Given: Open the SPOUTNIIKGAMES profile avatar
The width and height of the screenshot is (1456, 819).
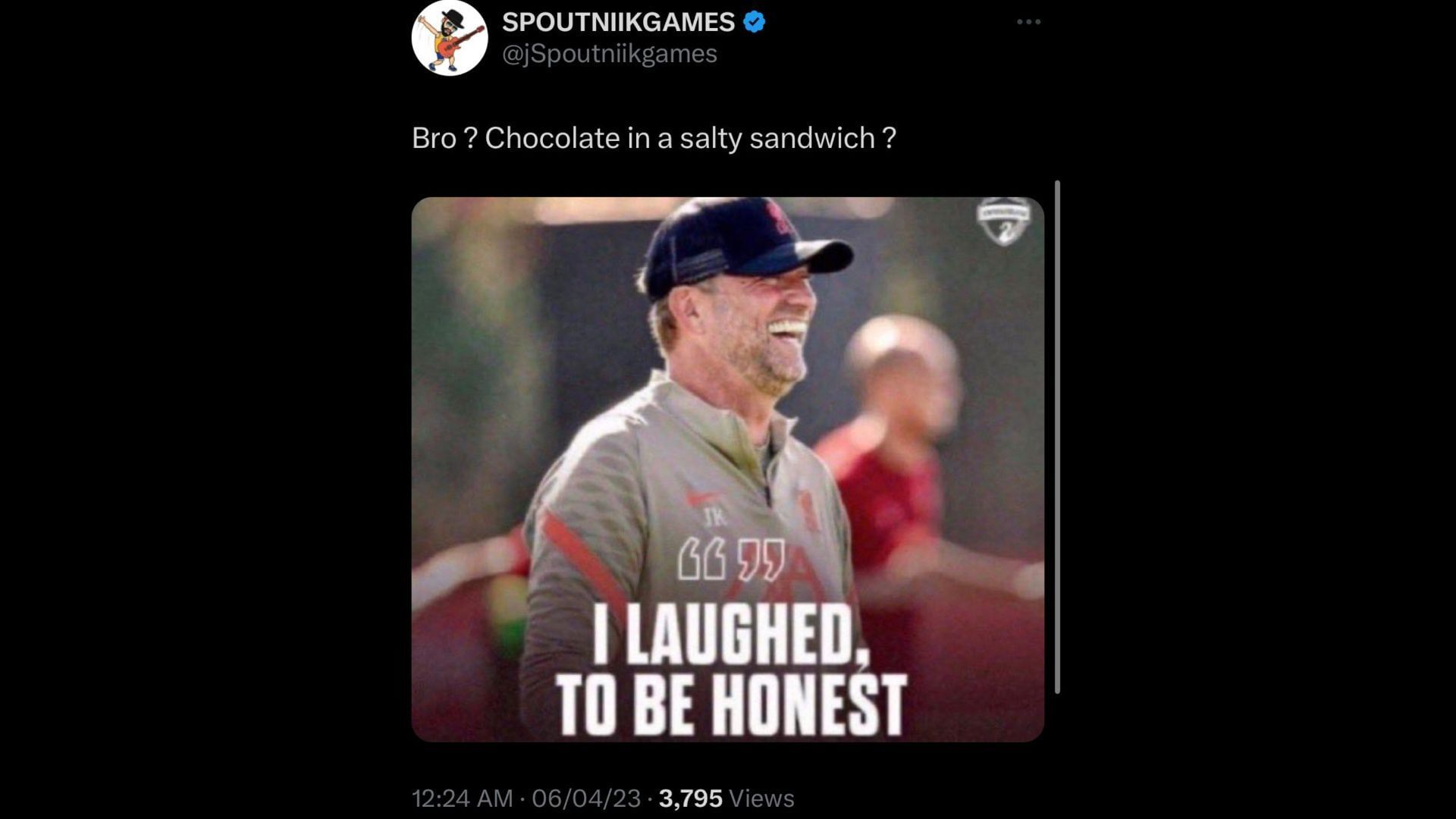Looking at the screenshot, I should (449, 38).
